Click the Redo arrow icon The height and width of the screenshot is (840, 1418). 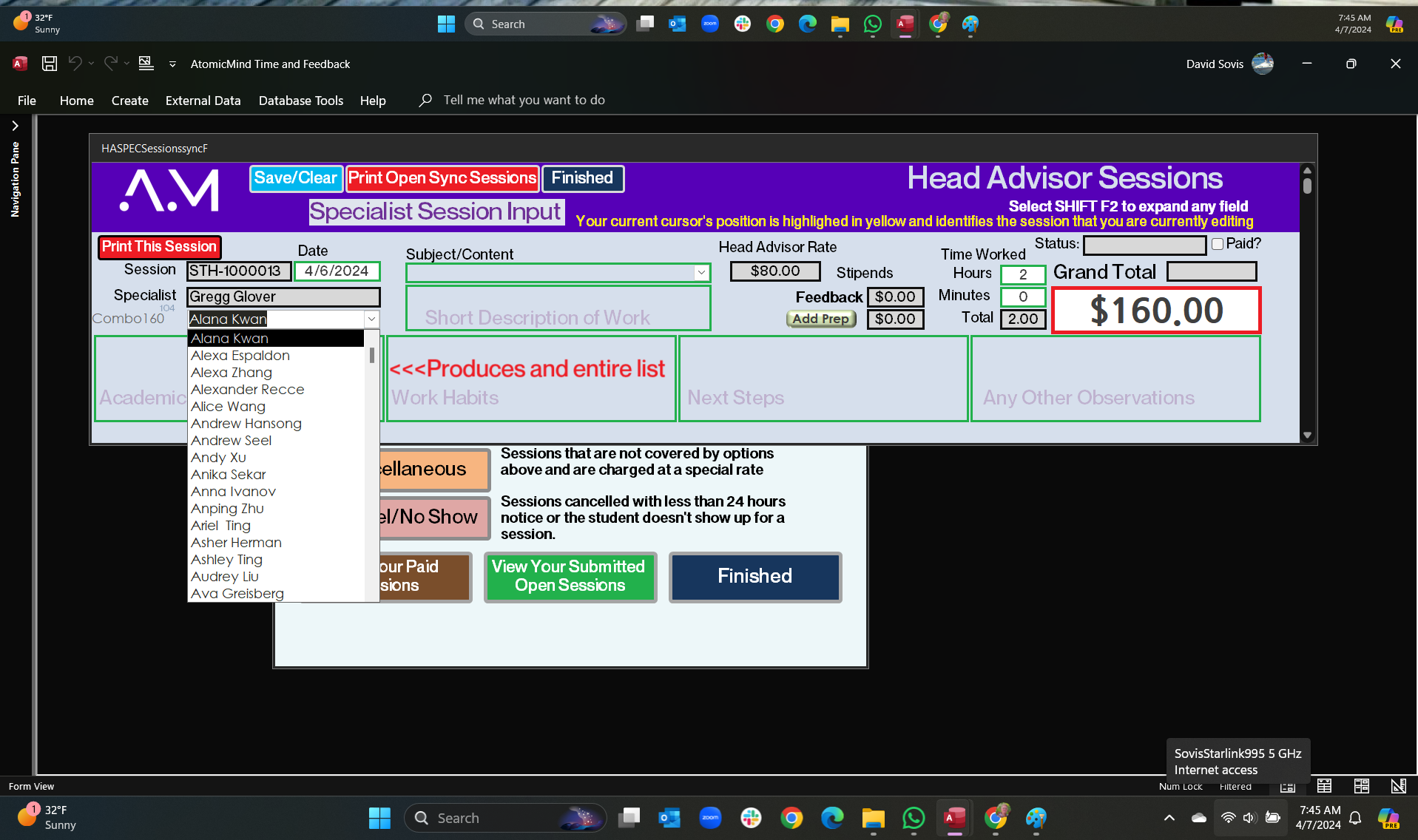tap(110, 64)
